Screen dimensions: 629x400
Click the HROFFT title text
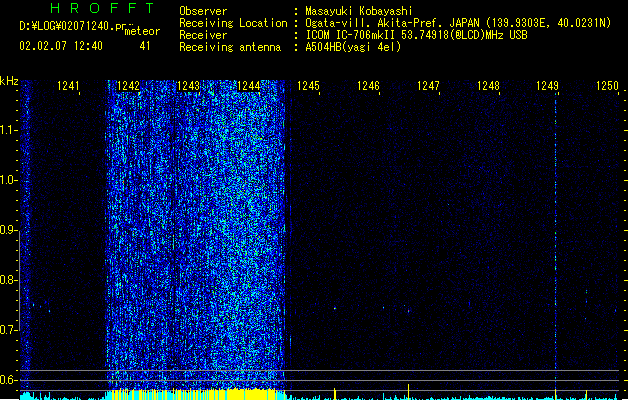click(x=103, y=8)
